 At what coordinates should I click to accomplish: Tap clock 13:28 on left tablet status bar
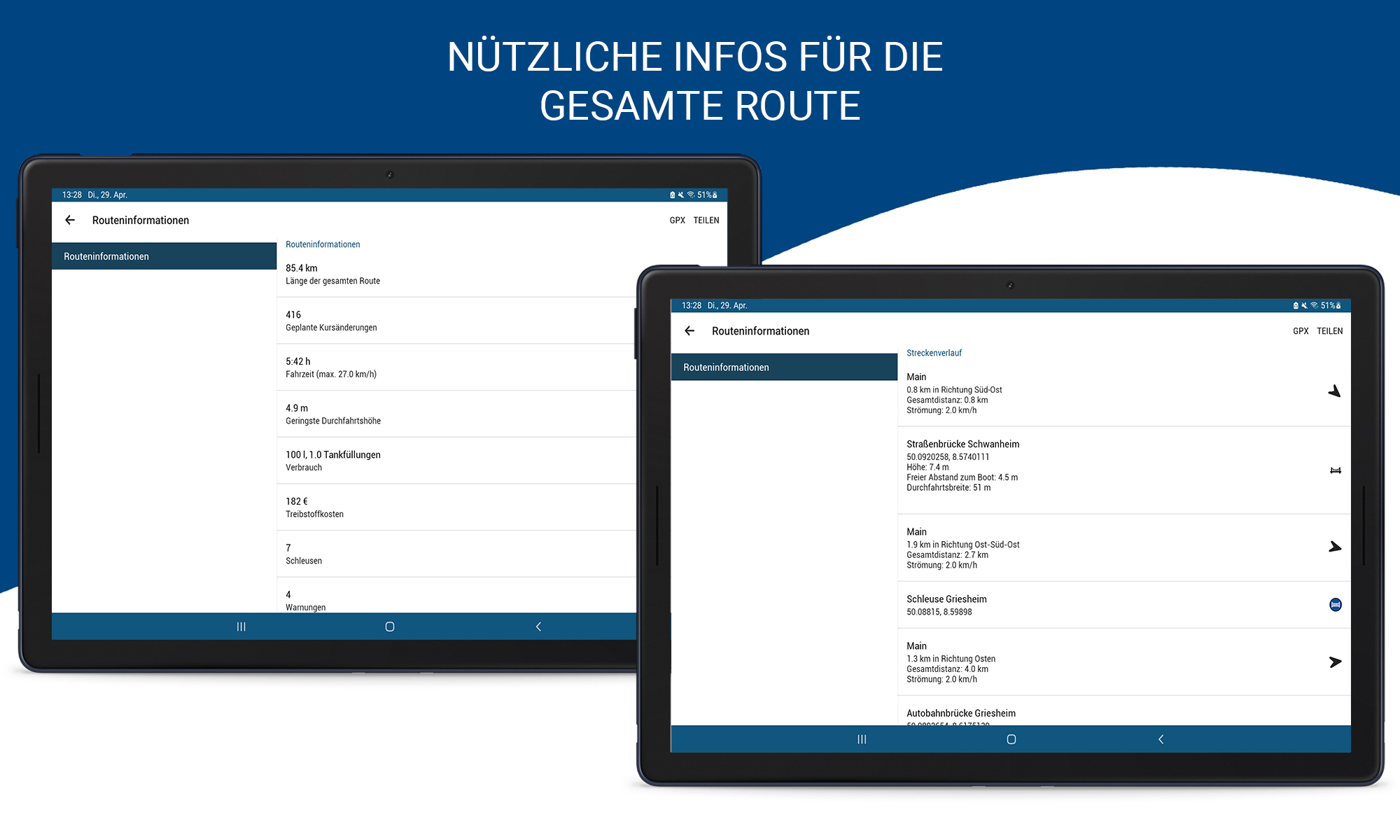coord(72,195)
